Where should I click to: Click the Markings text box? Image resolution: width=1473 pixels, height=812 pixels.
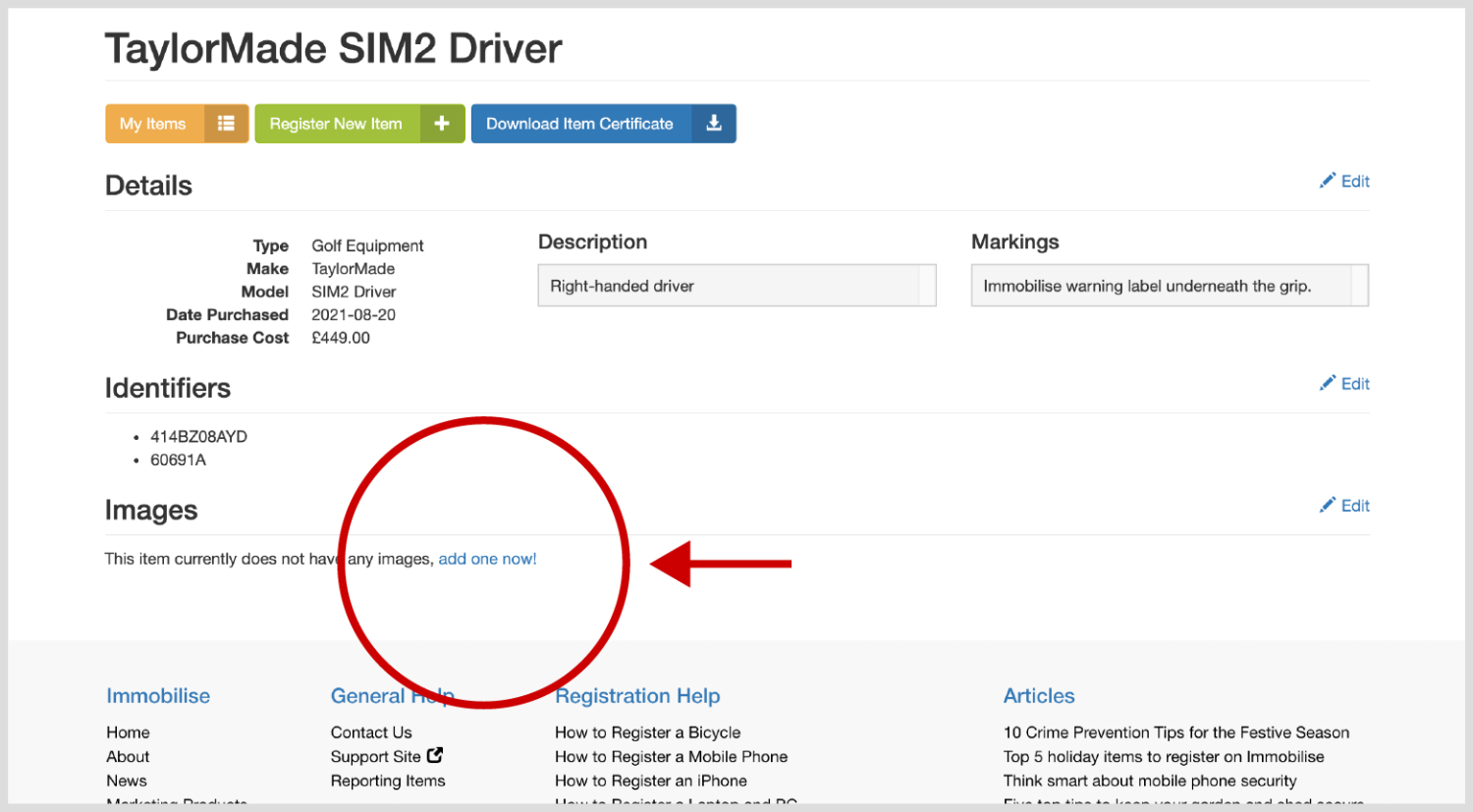pyautogui.click(x=1170, y=286)
